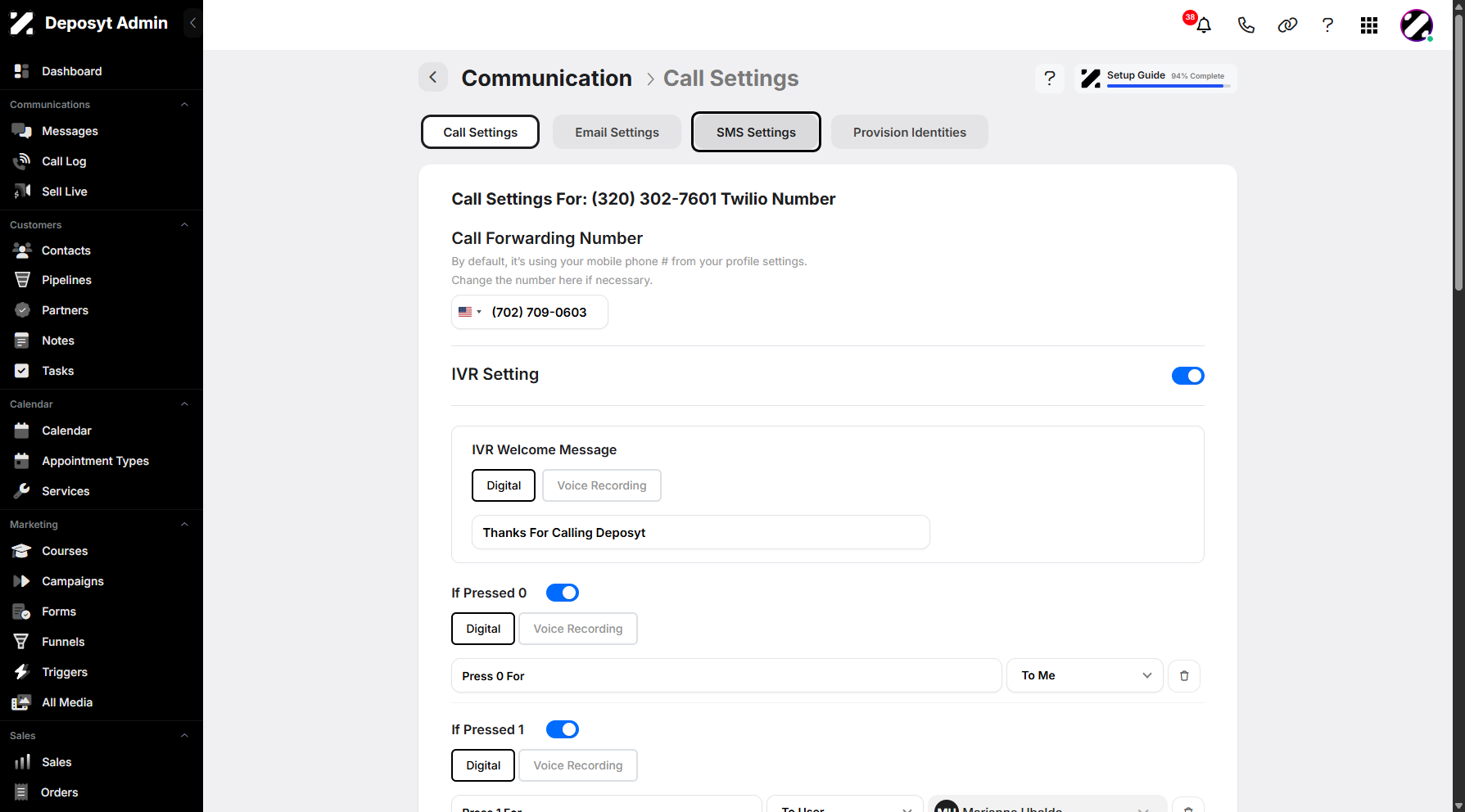Open the link icon in header
Screen dimensions: 1465x812
point(1287,25)
